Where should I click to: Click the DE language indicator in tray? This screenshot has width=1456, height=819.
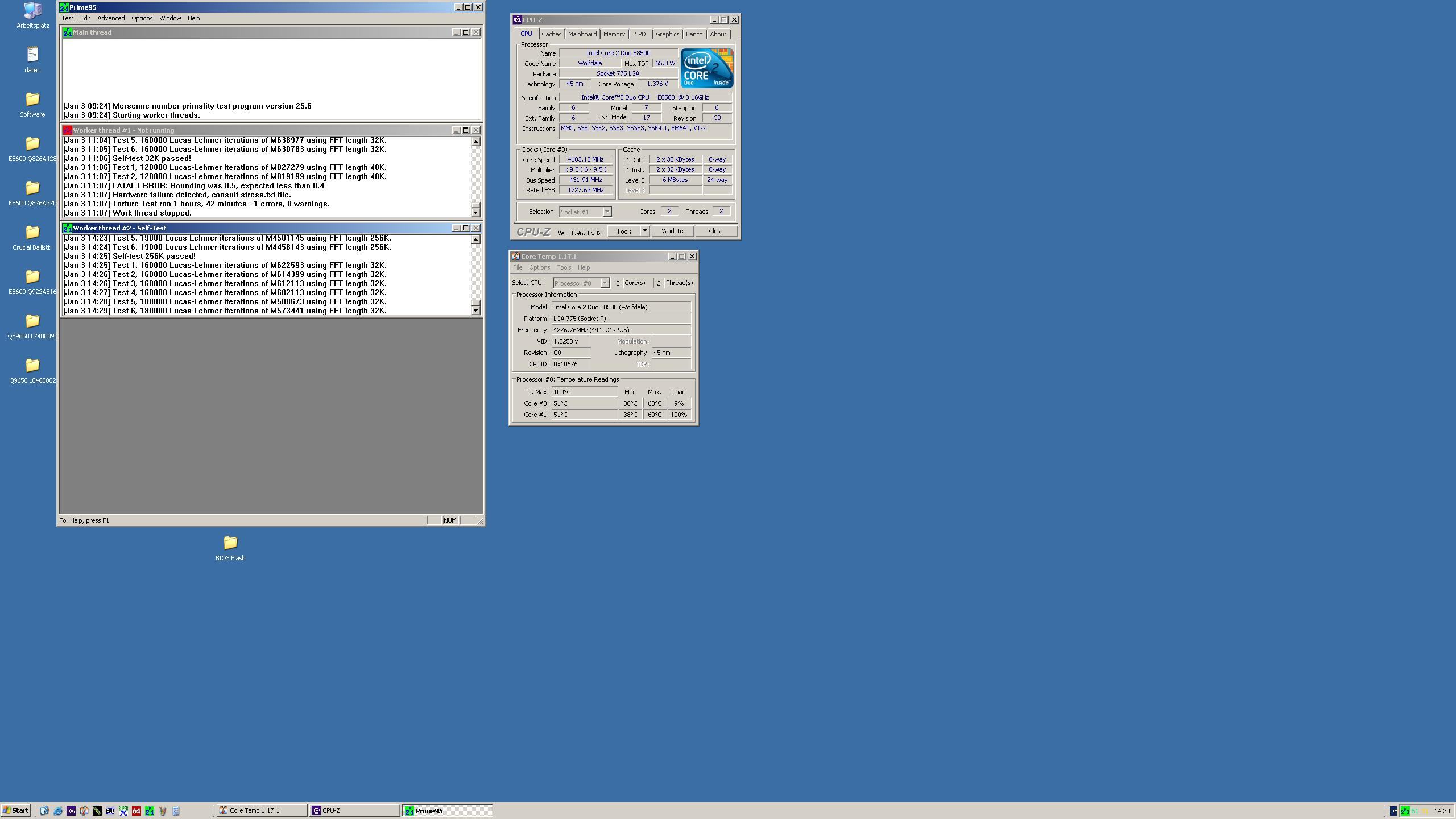point(1393,811)
